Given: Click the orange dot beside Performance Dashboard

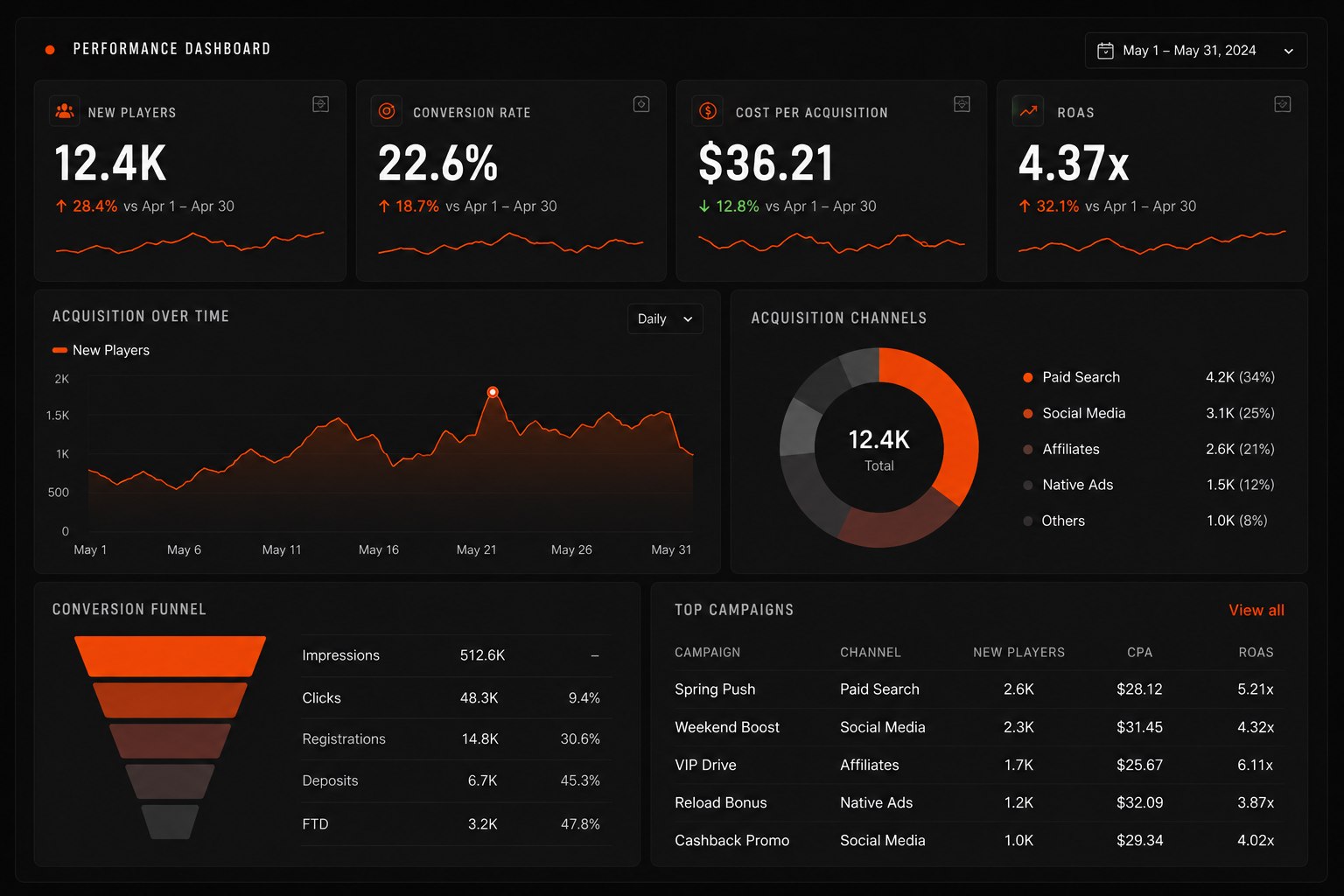Looking at the screenshot, I should point(50,50).
